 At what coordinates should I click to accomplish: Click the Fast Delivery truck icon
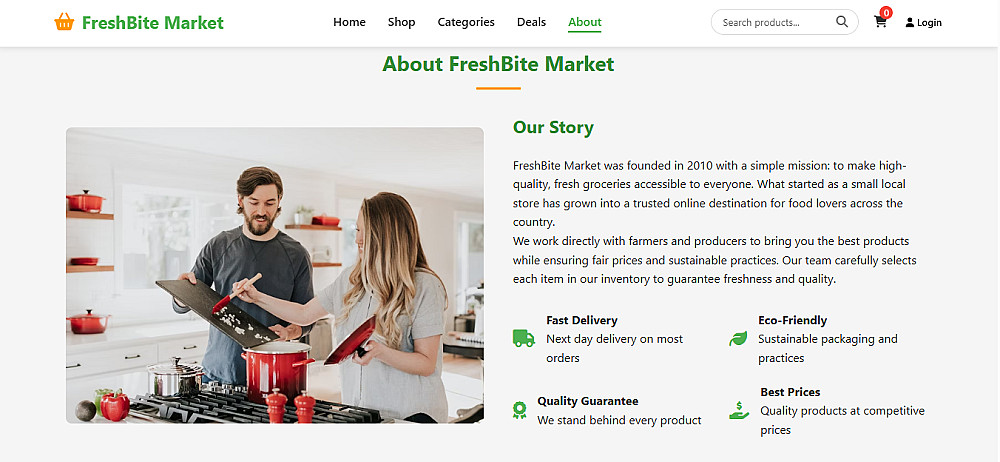pyautogui.click(x=523, y=338)
